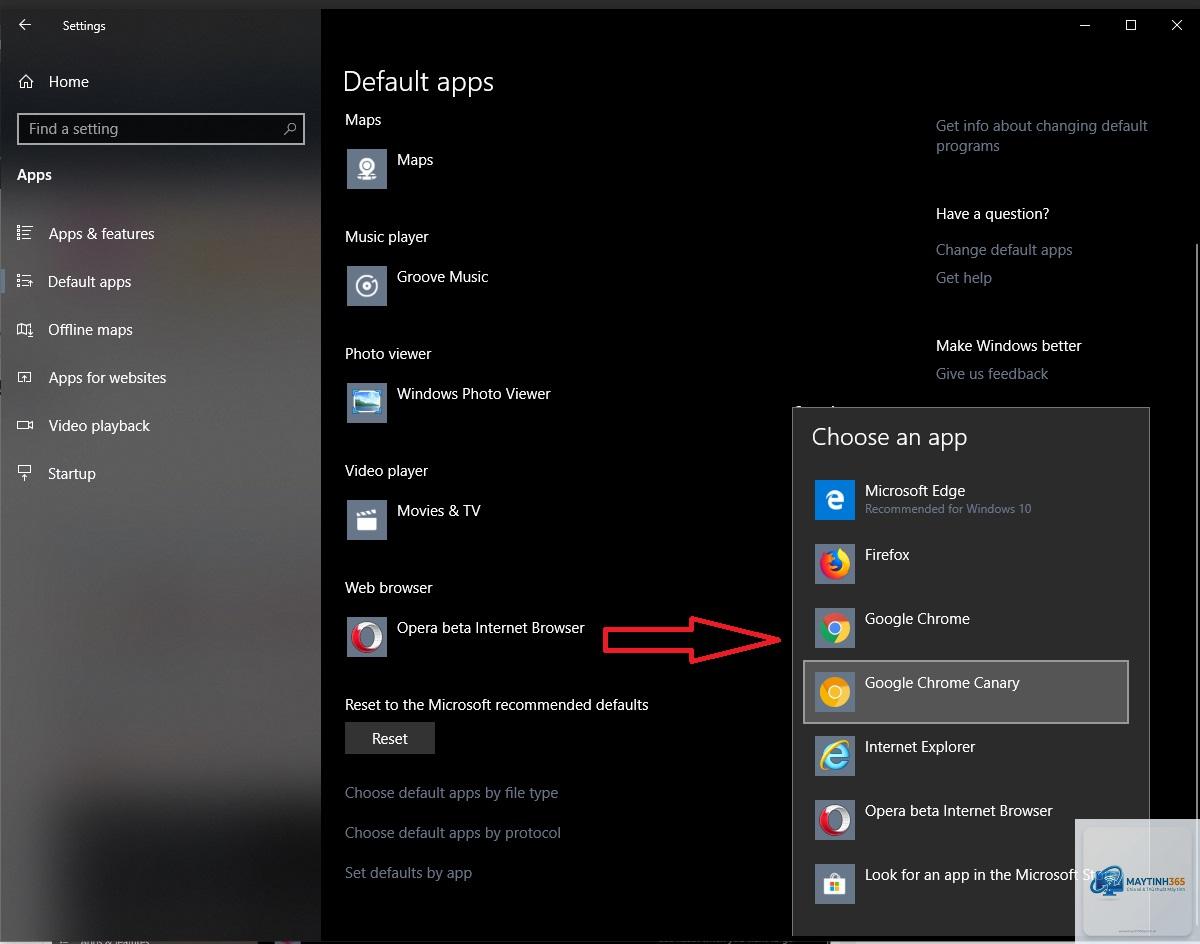Click the Change default apps help link

pos(1004,249)
